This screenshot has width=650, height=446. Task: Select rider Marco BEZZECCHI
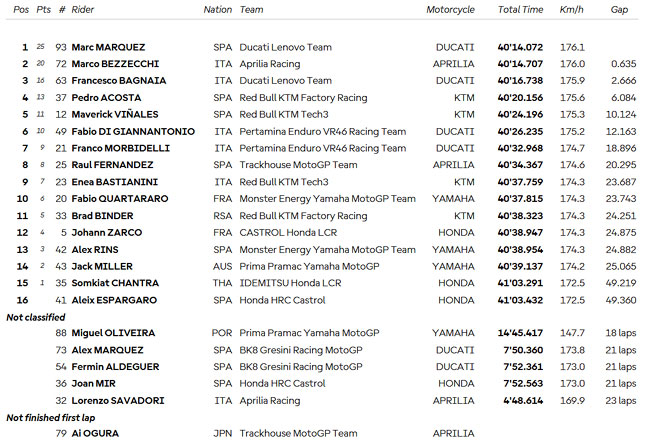click(x=115, y=64)
